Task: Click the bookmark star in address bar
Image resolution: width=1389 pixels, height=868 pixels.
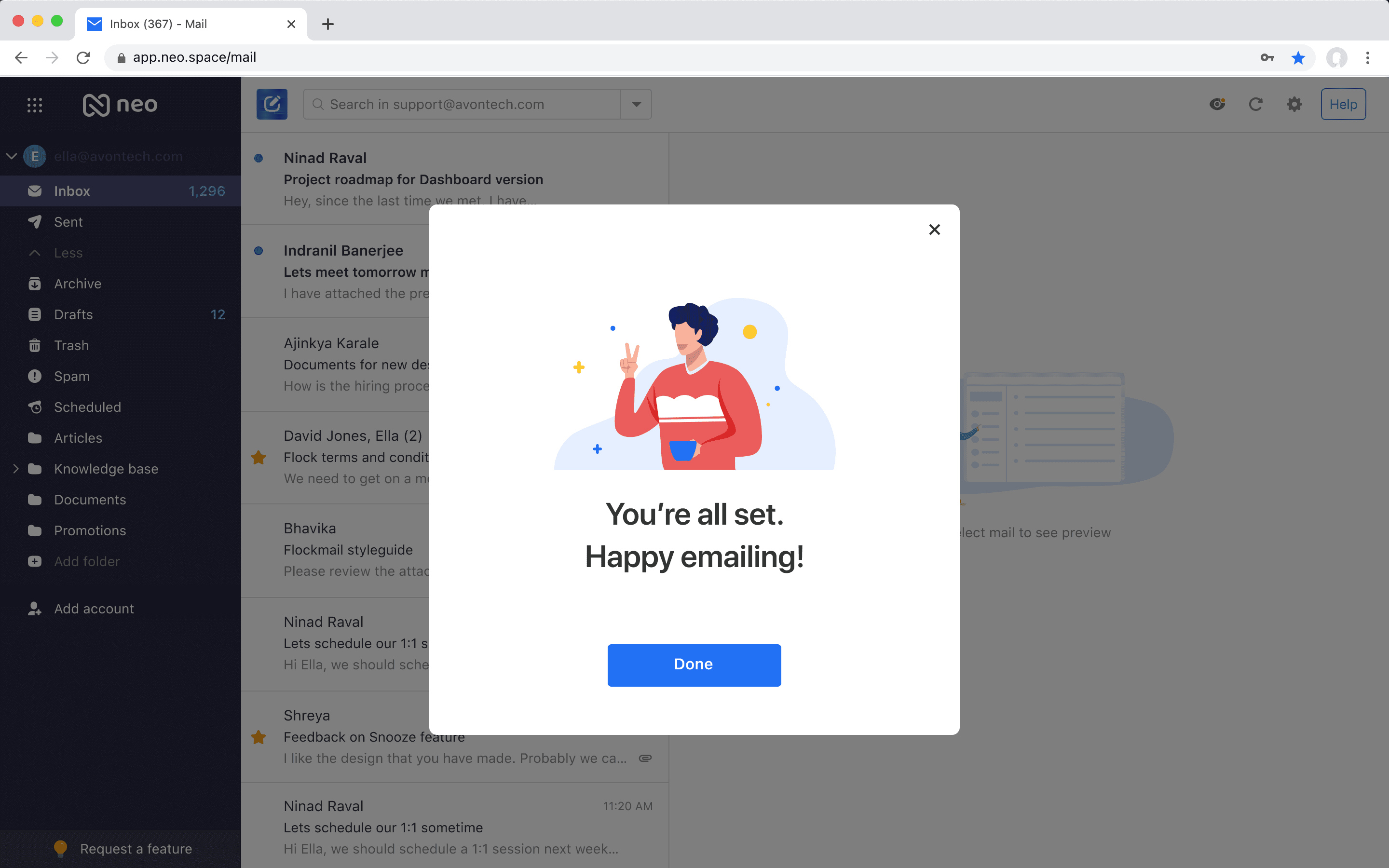Action: tap(1298, 57)
